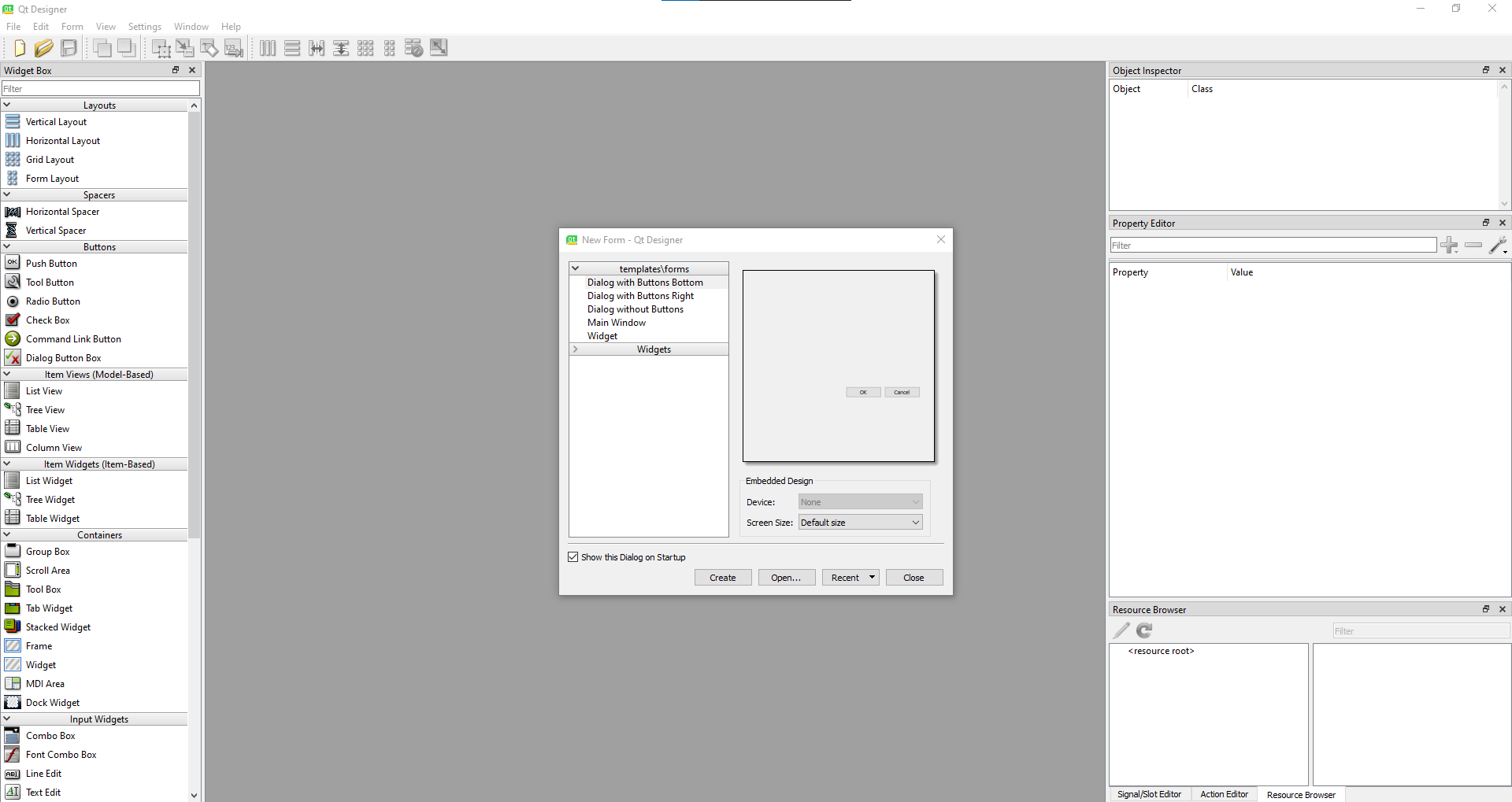Click the Adjust Size toolbar icon
Image resolution: width=1512 pixels, height=802 pixels.
coord(439,48)
